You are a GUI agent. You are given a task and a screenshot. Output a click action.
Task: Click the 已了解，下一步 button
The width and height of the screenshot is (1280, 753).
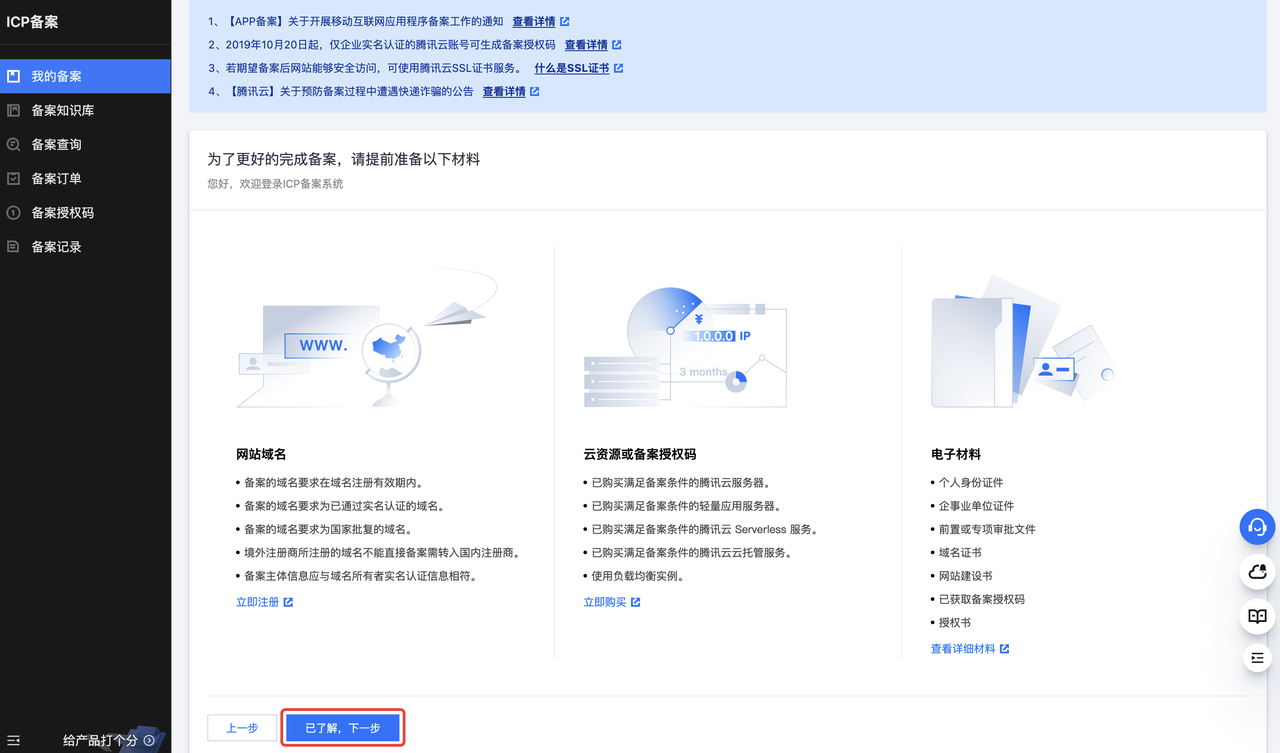coord(343,728)
